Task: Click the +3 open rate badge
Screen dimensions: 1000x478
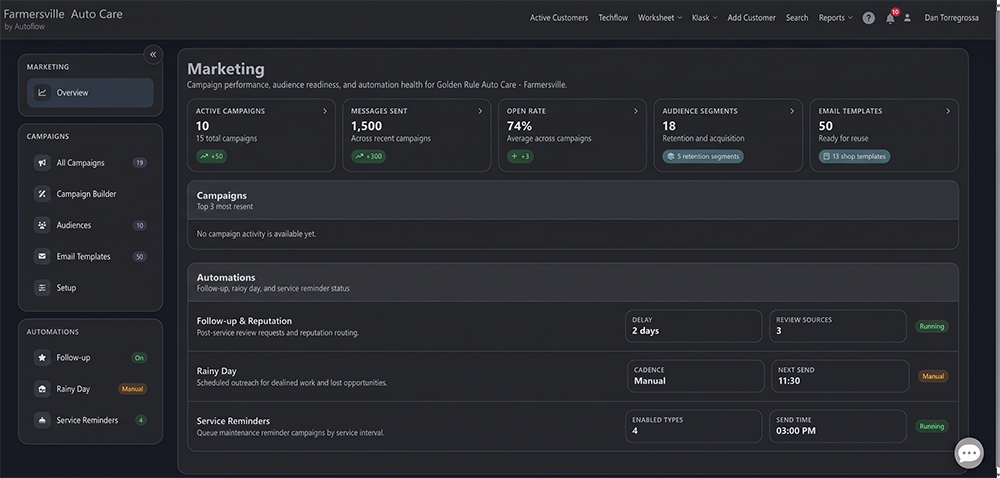Action: [520, 156]
